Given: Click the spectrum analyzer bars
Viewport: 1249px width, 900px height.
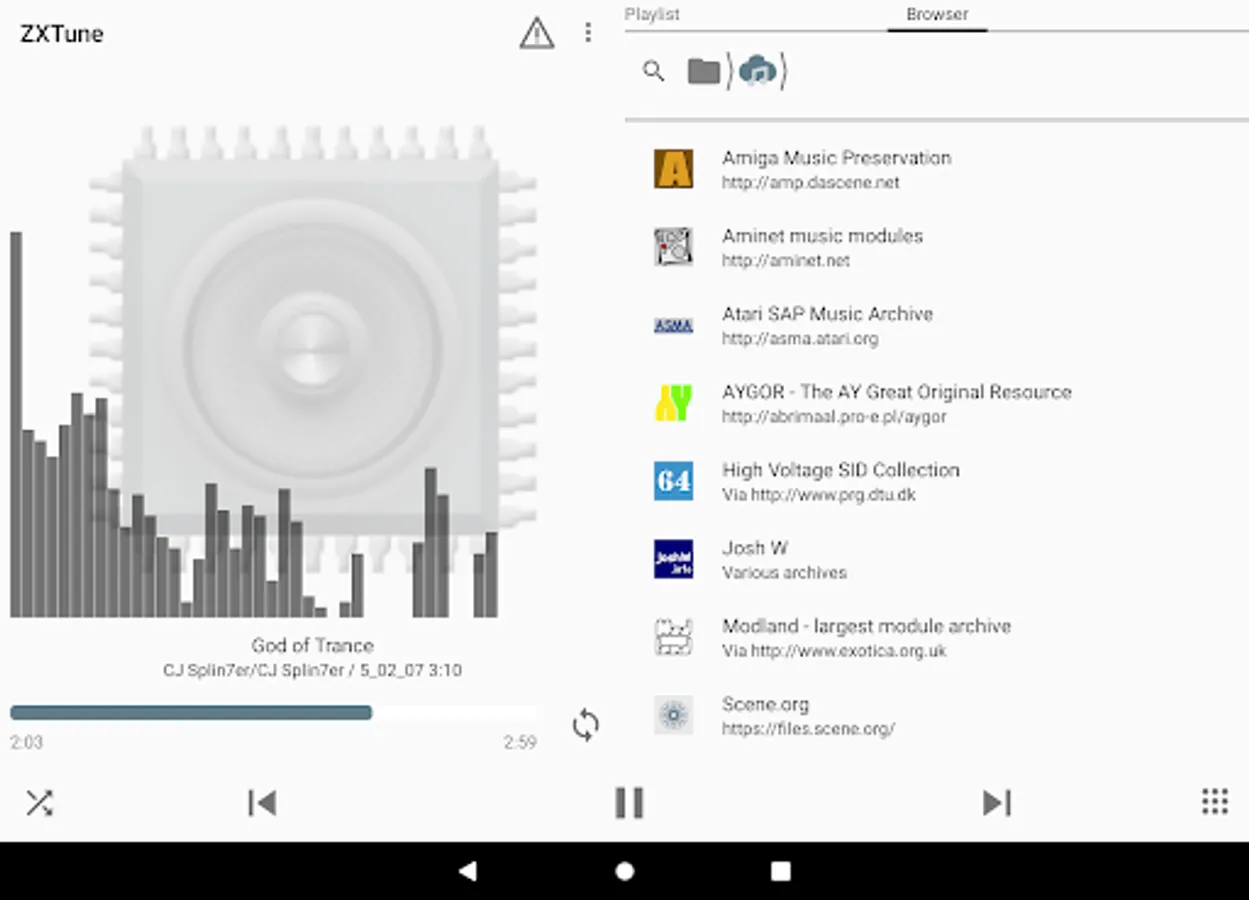Looking at the screenshot, I should click(254, 425).
